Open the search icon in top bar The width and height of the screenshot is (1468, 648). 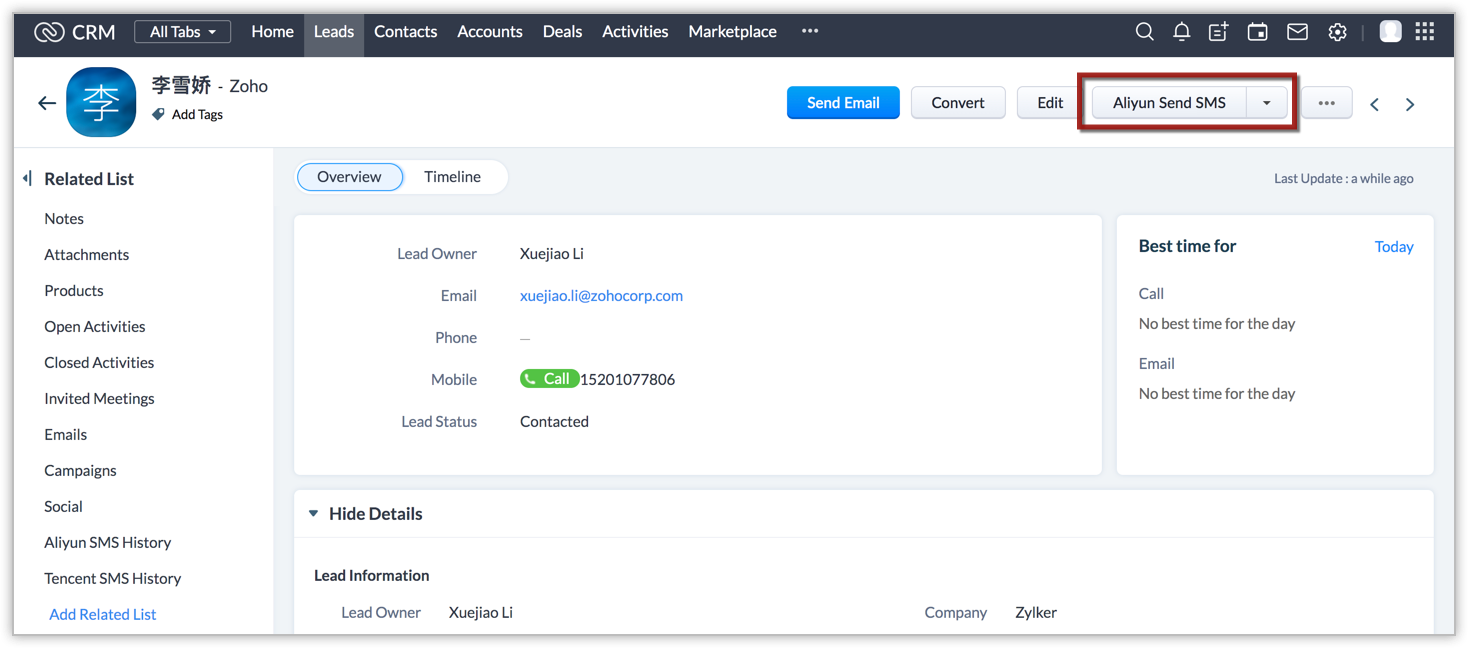pyautogui.click(x=1145, y=32)
